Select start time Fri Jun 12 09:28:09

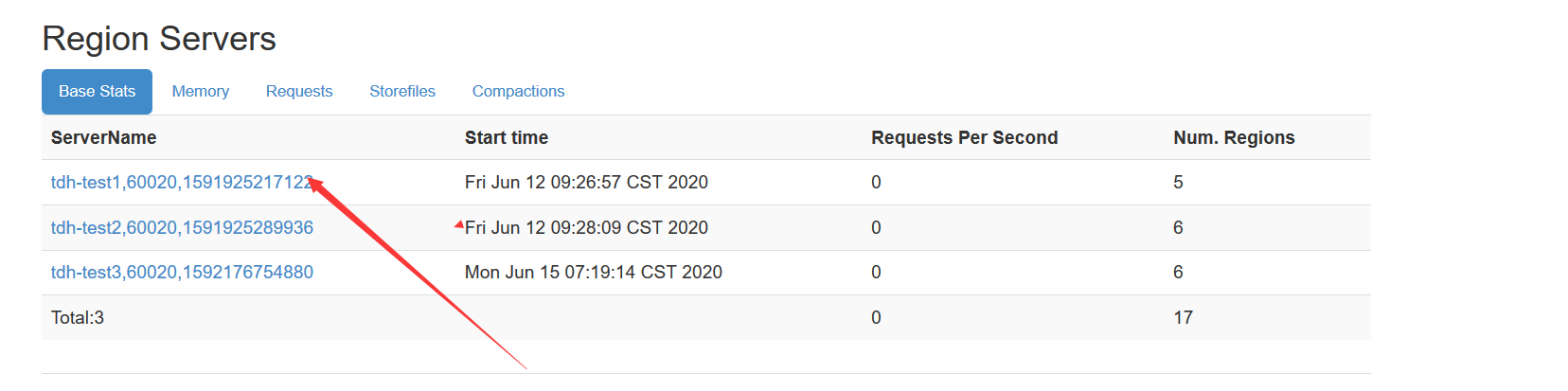coord(585,228)
